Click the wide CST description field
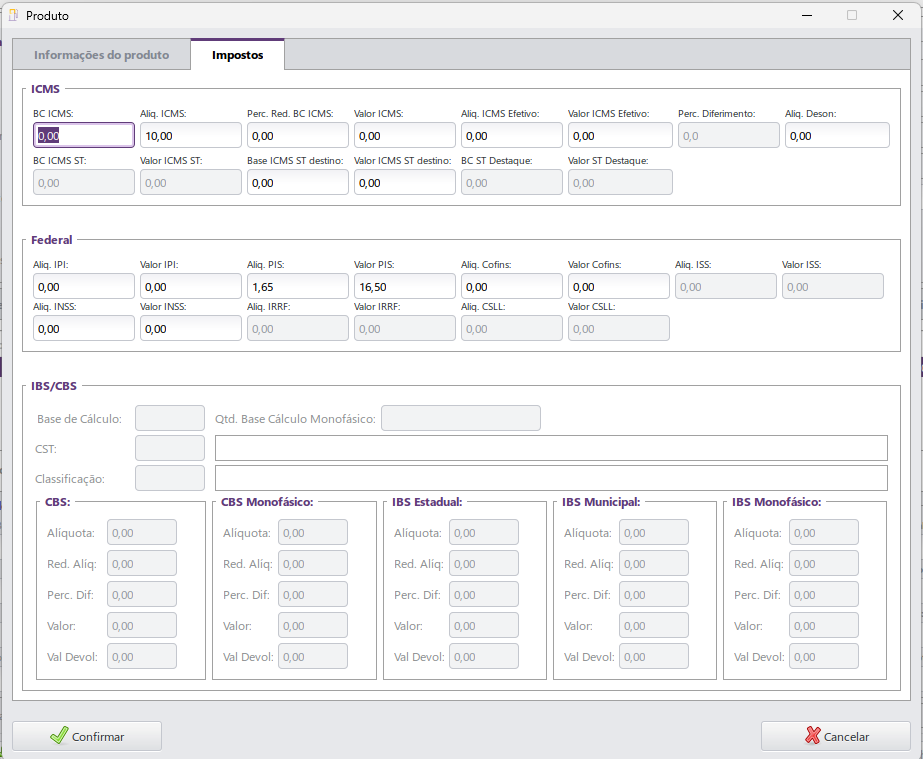The image size is (923, 759). point(550,448)
